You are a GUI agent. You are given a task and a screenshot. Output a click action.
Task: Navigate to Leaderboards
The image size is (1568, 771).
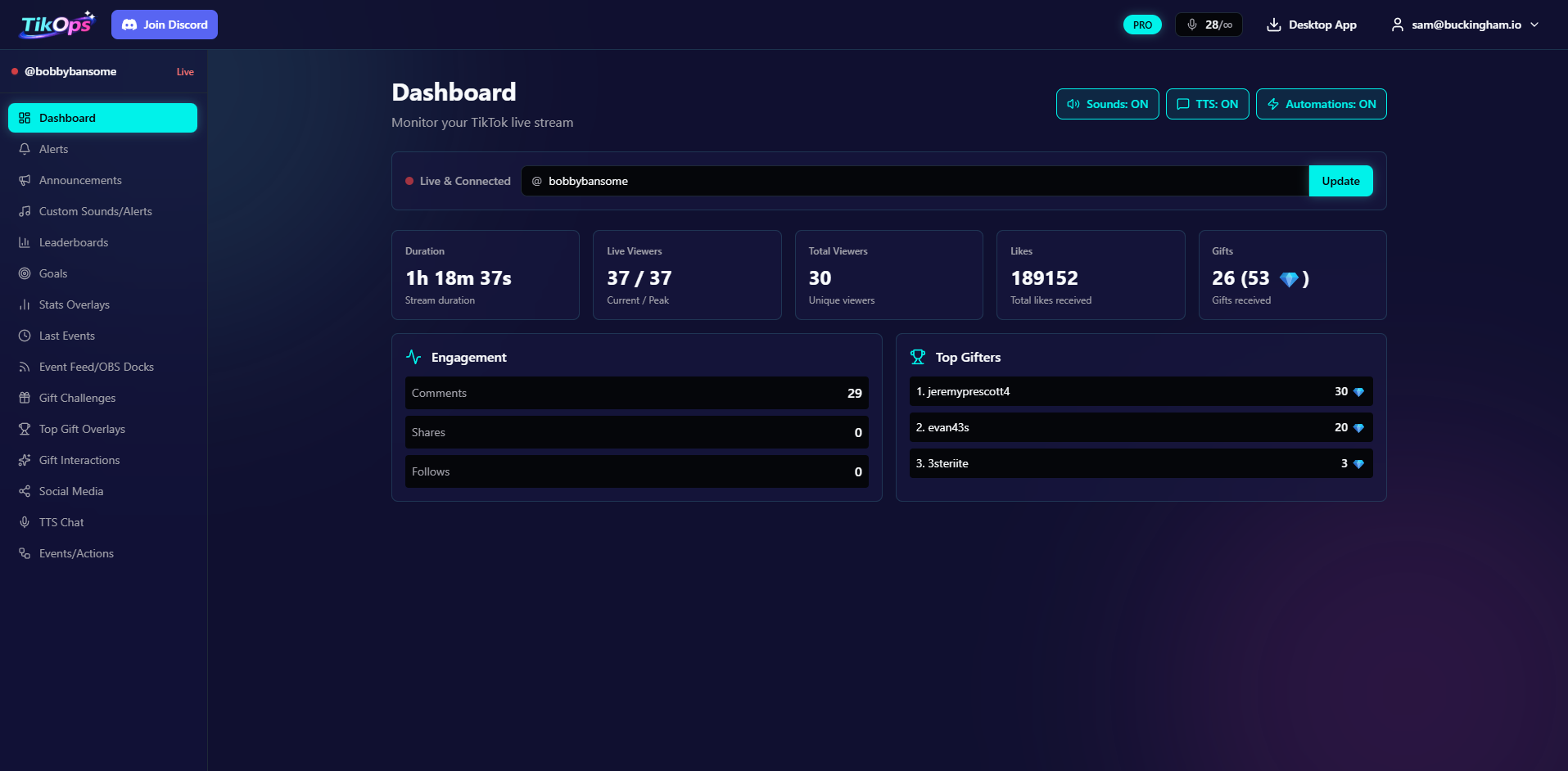[x=102, y=242]
